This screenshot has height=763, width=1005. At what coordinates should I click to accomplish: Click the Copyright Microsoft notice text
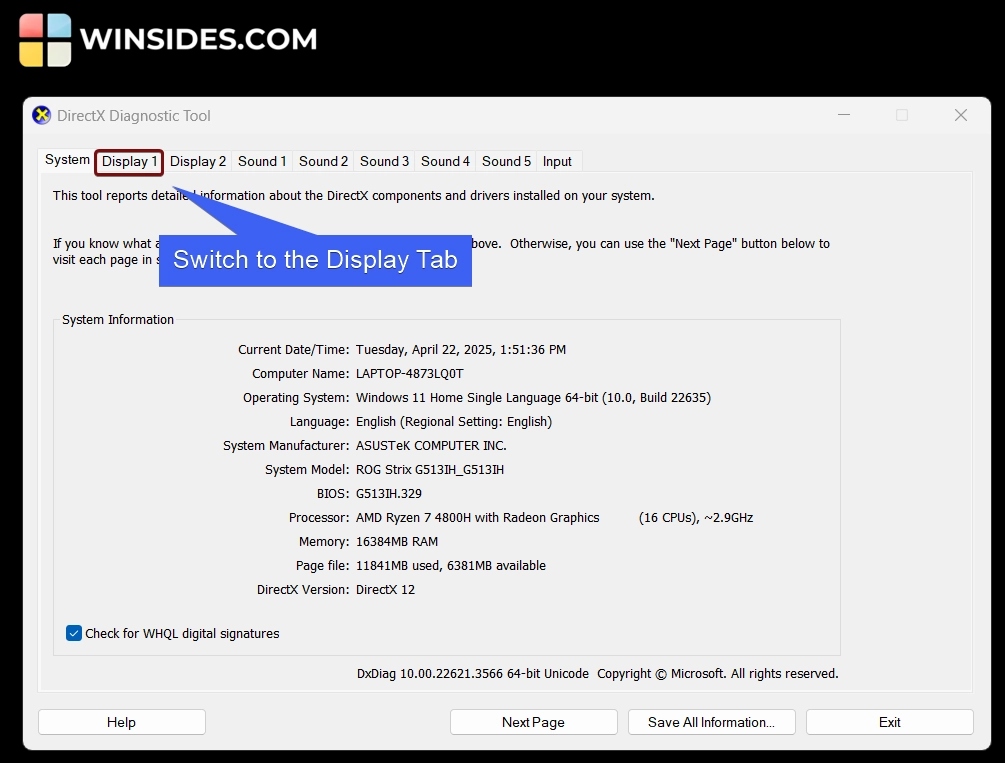tap(718, 674)
